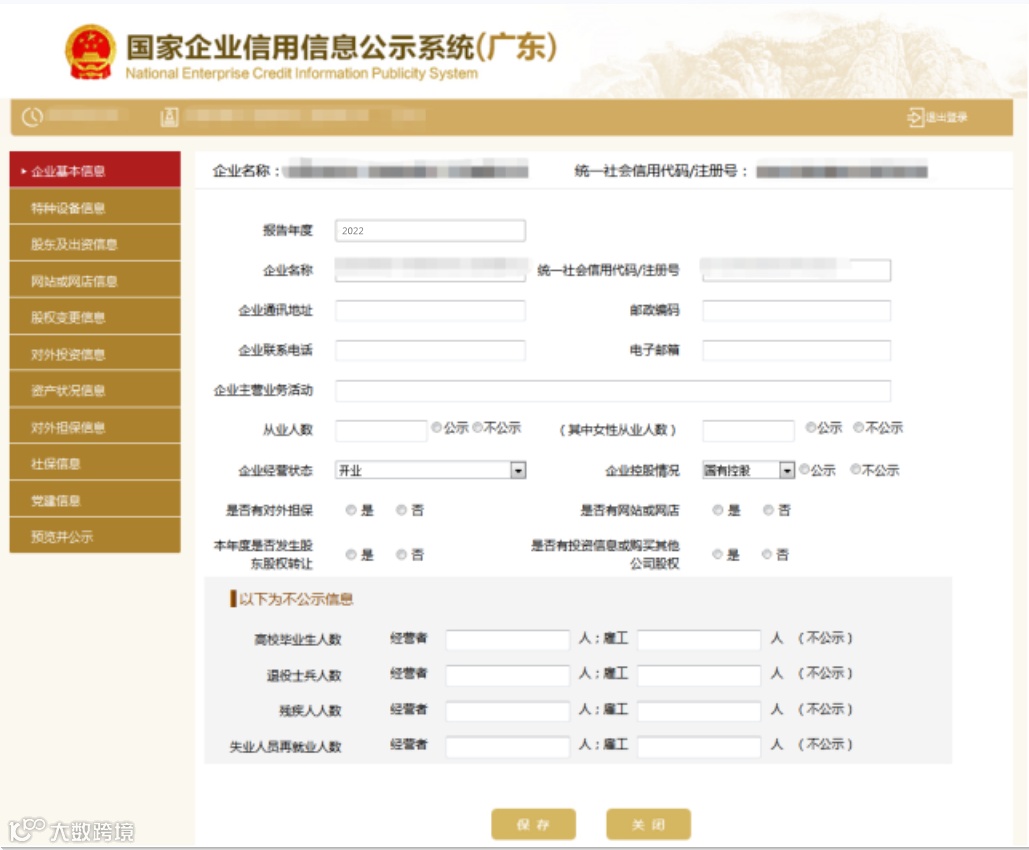Click the clock icon in gold bar
The width and height of the screenshot is (1029, 850).
[32, 117]
